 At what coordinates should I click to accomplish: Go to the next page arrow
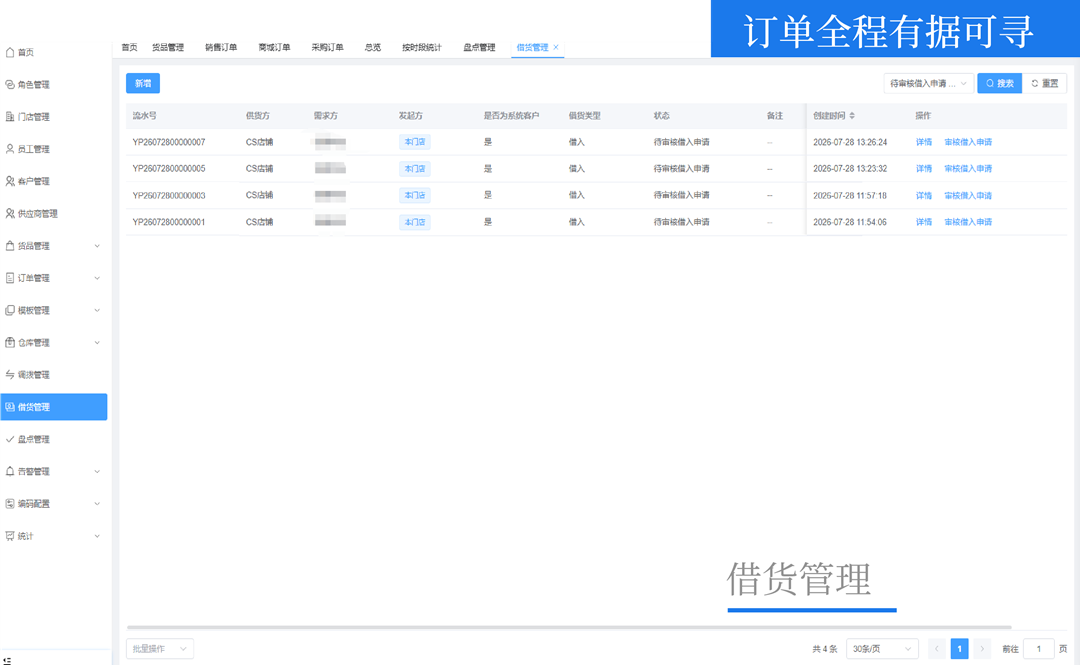point(982,648)
